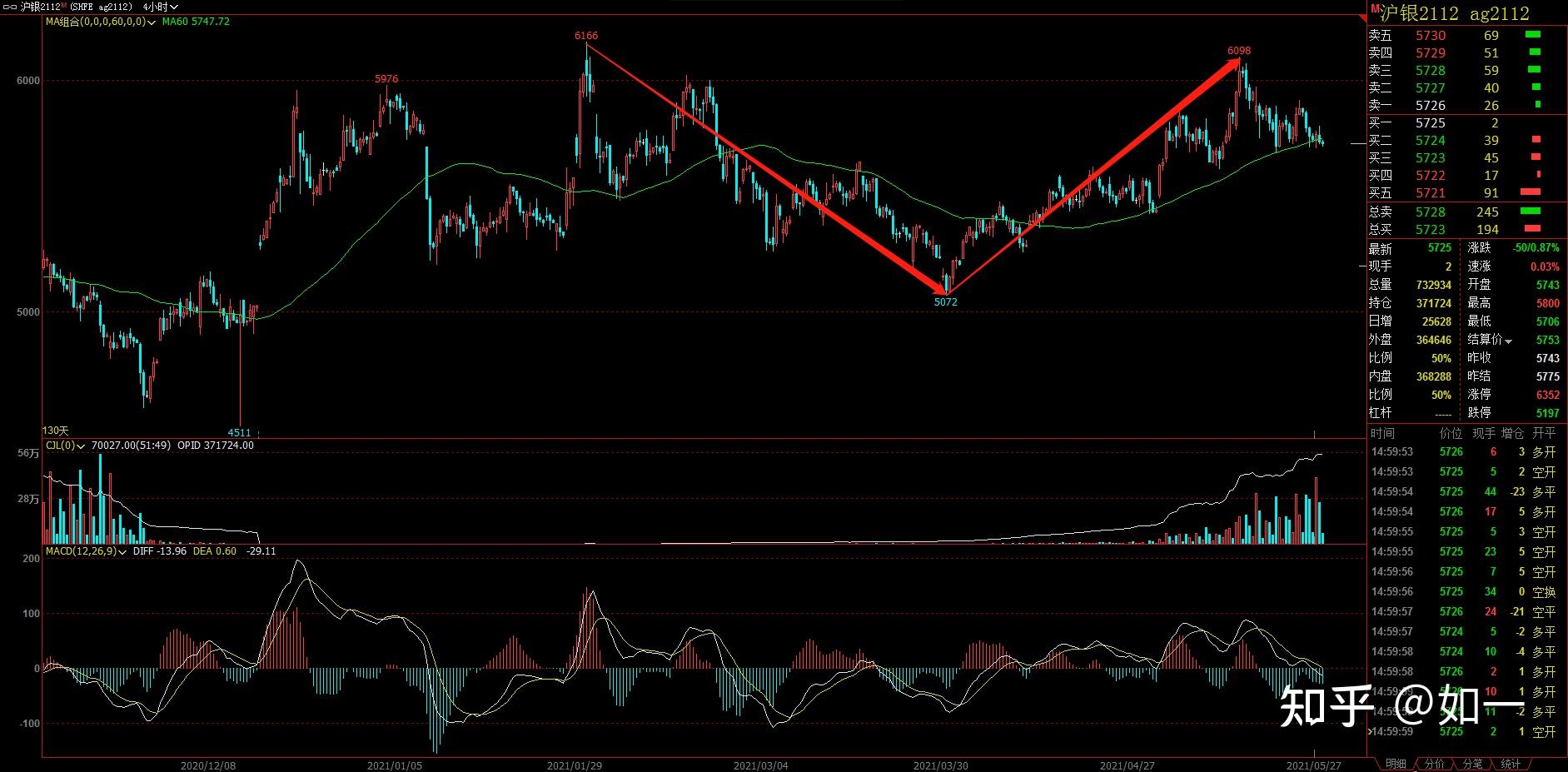The height and width of the screenshot is (772, 1568).
Task: Click the 2021/03/30 date on time axis
Action: [940, 765]
